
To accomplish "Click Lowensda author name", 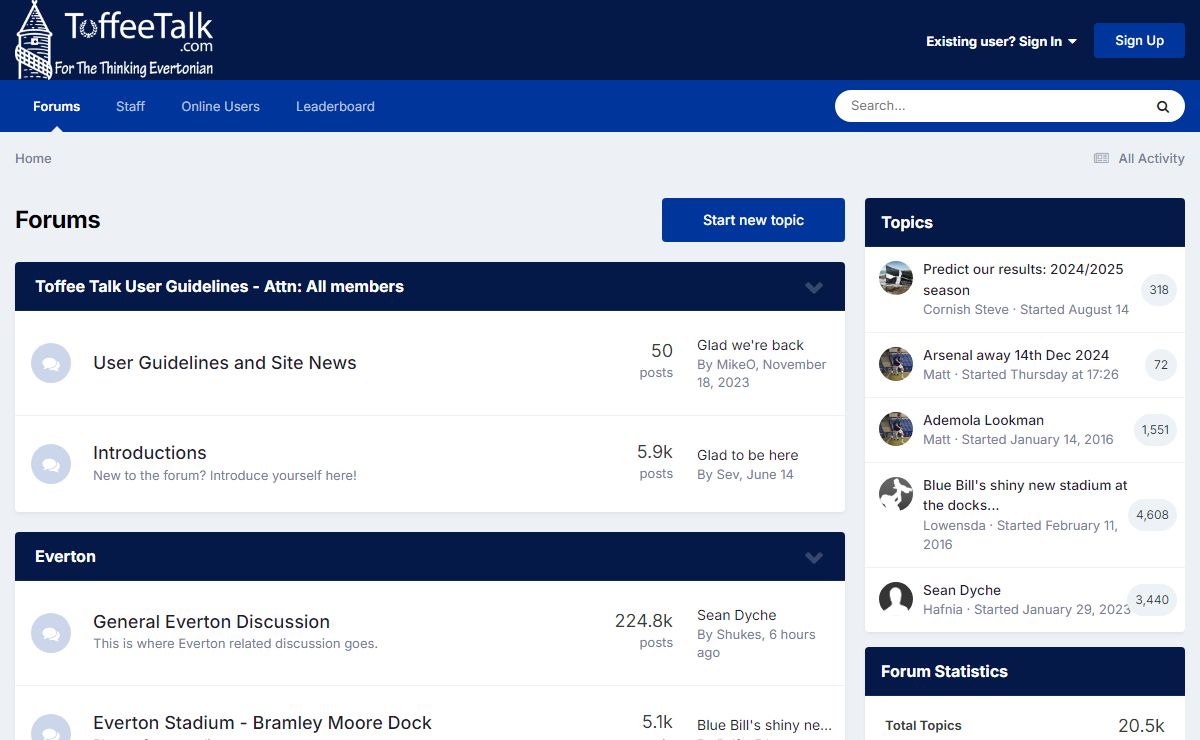I will click(954, 525).
